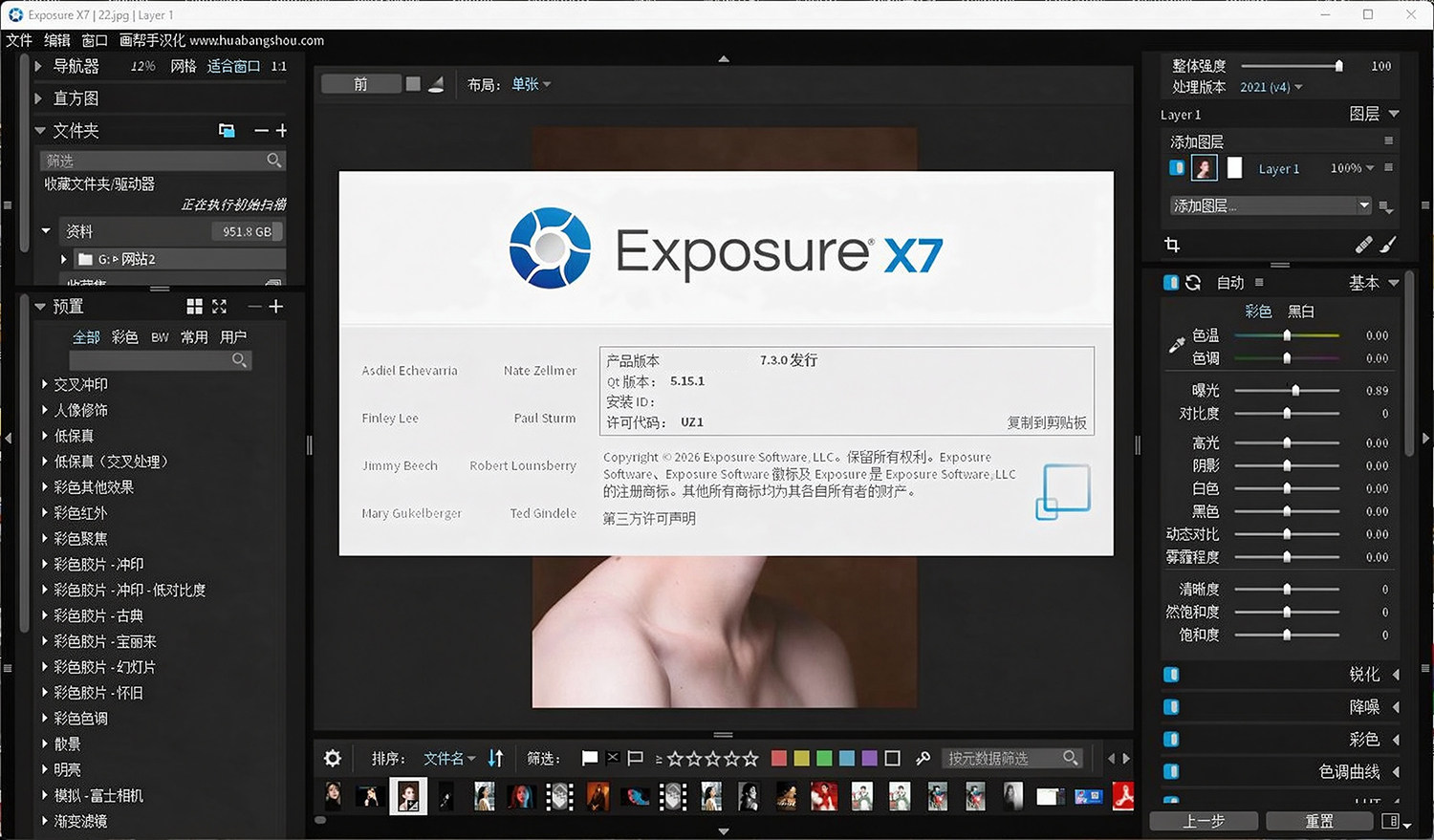Click the fifth star rating filter
Screen dimensions: 1434x840
click(750, 758)
